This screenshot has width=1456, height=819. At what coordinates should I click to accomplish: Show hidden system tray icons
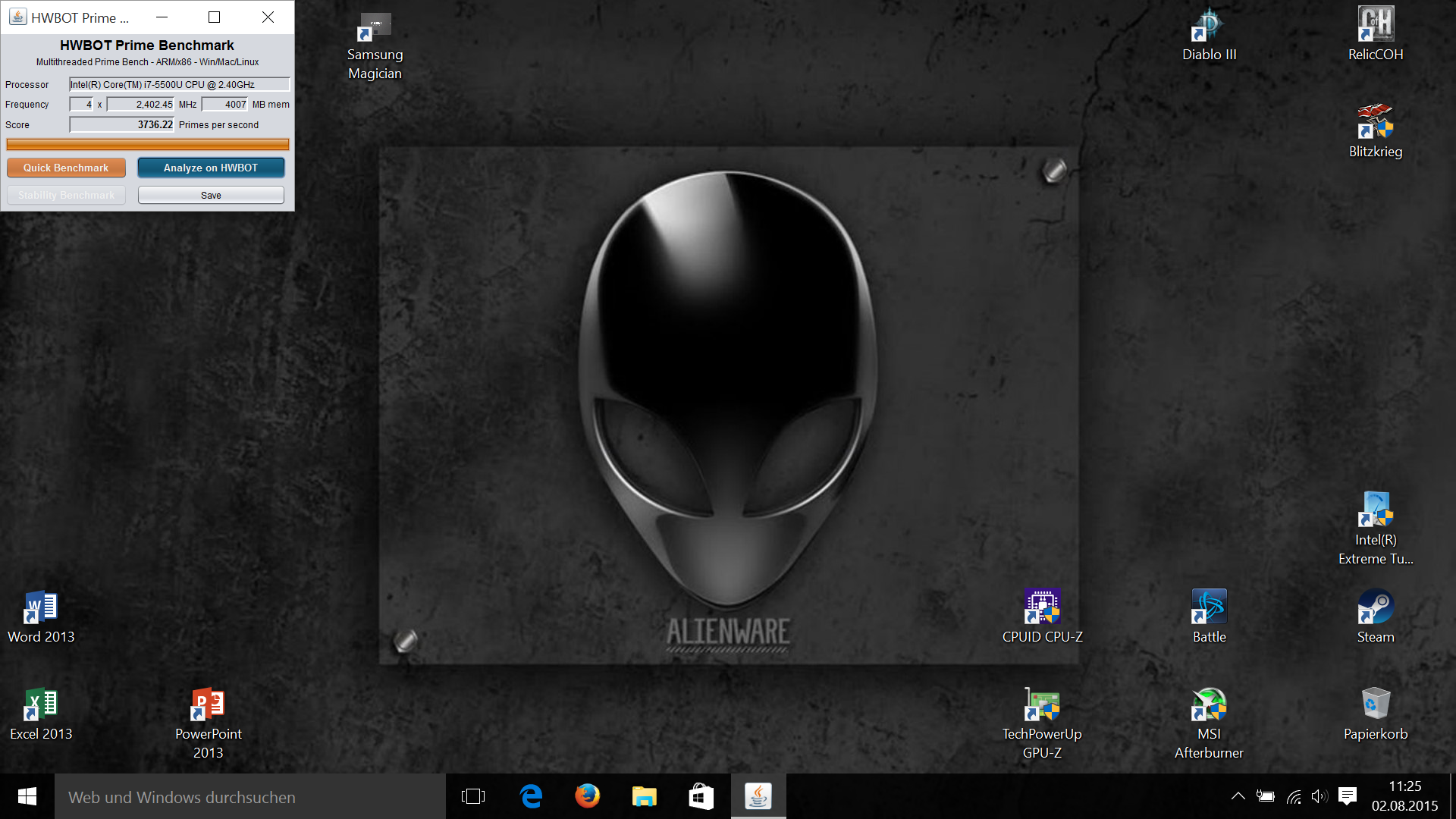pos(1238,796)
